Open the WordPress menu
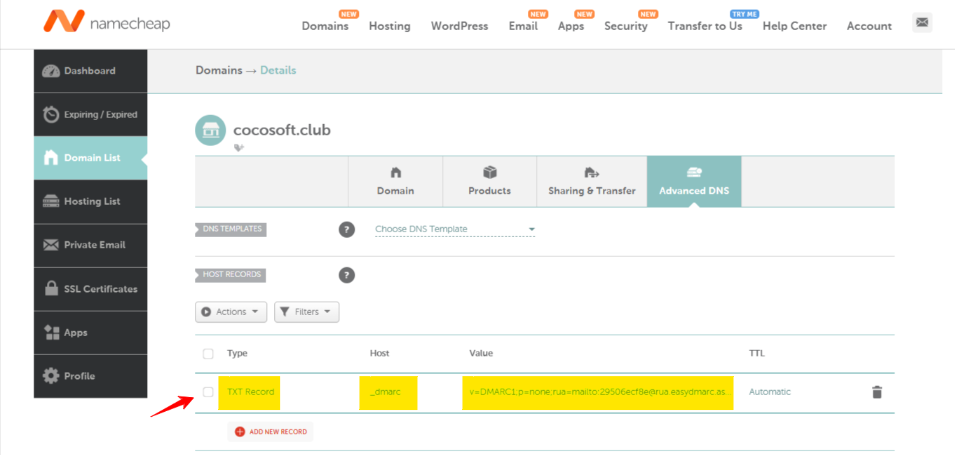Image resolution: width=955 pixels, height=455 pixels. point(460,26)
